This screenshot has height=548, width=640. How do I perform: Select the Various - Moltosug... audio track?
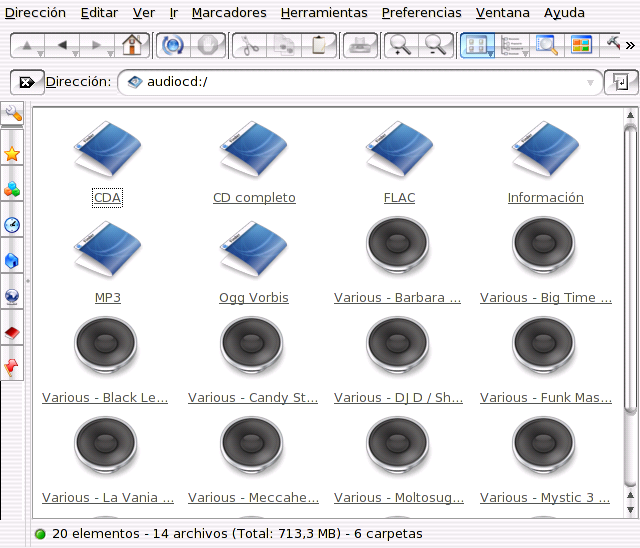[398, 461]
